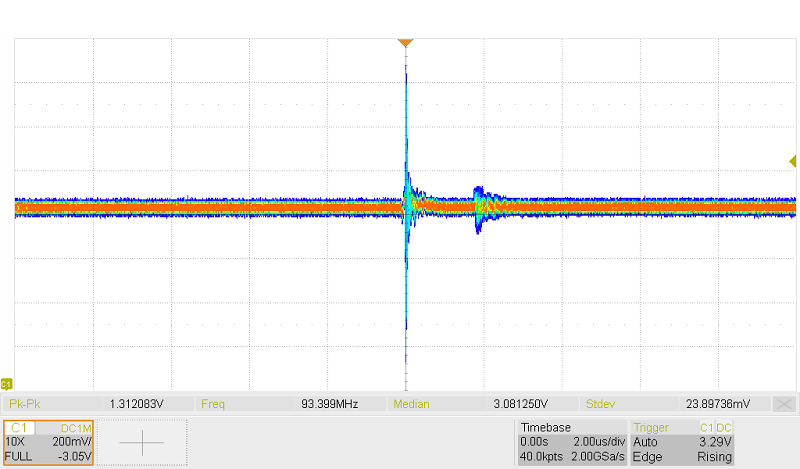Viewport: 800px width, 469px height.
Task: Open the Trigger settings box
Action: [x=683, y=442]
